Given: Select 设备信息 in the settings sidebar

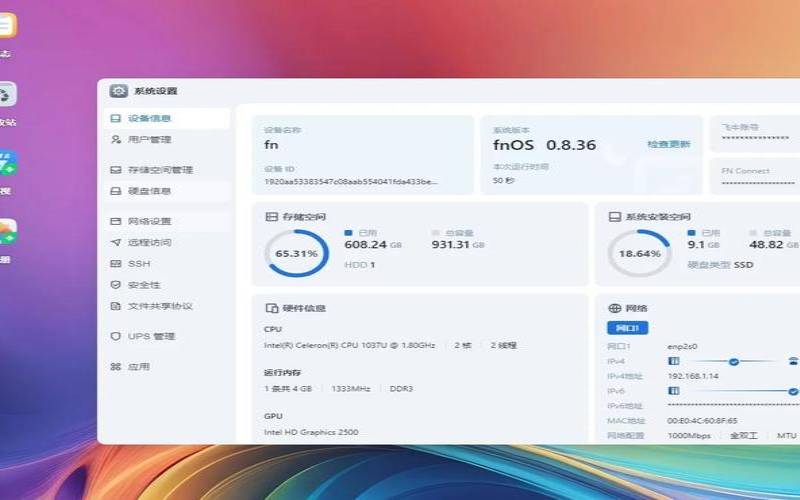Looking at the screenshot, I should coord(149,119).
